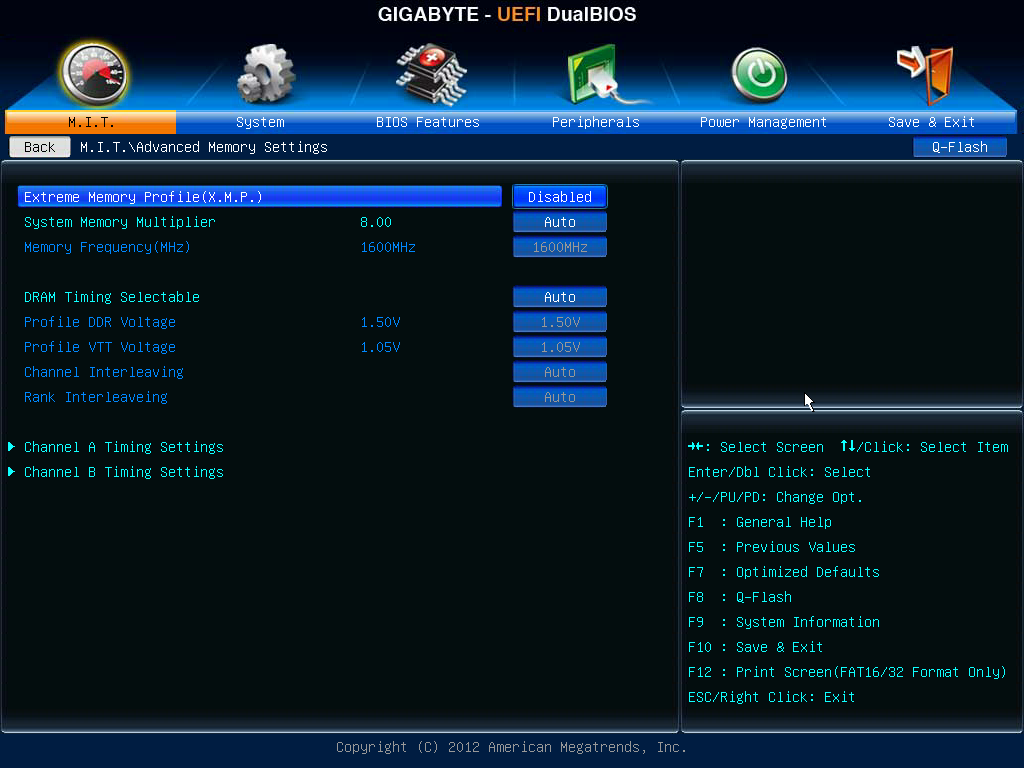Image resolution: width=1024 pixels, height=768 pixels.
Task: Click the Power Management green power icon
Action: pos(758,76)
